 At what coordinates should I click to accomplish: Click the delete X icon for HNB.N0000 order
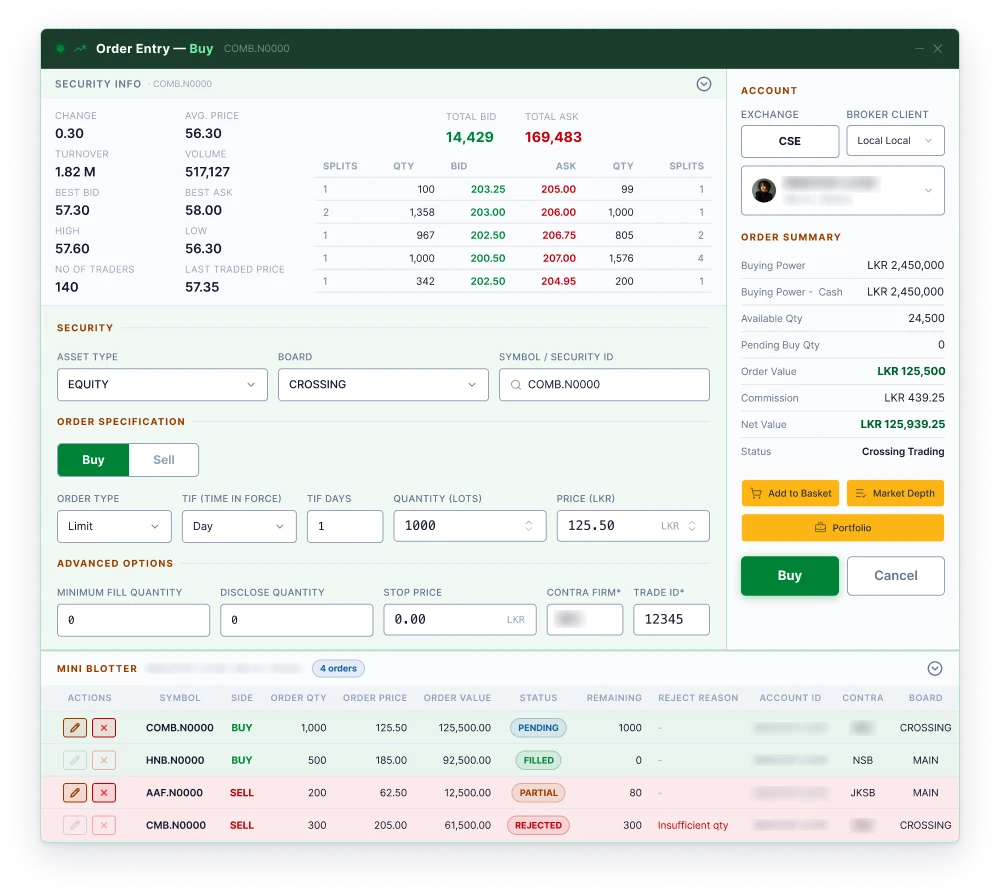(104, 760)
